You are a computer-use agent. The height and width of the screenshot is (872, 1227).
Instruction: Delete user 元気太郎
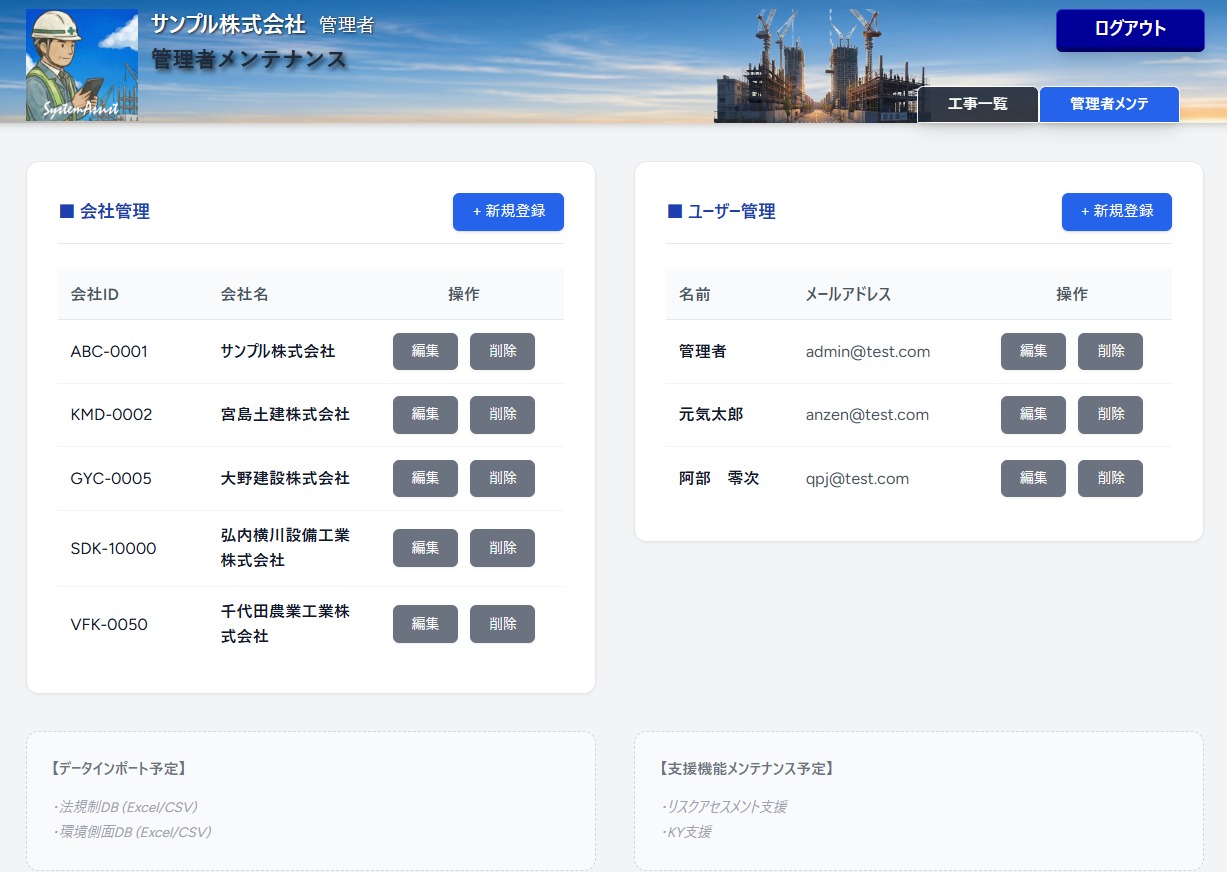1110,415
